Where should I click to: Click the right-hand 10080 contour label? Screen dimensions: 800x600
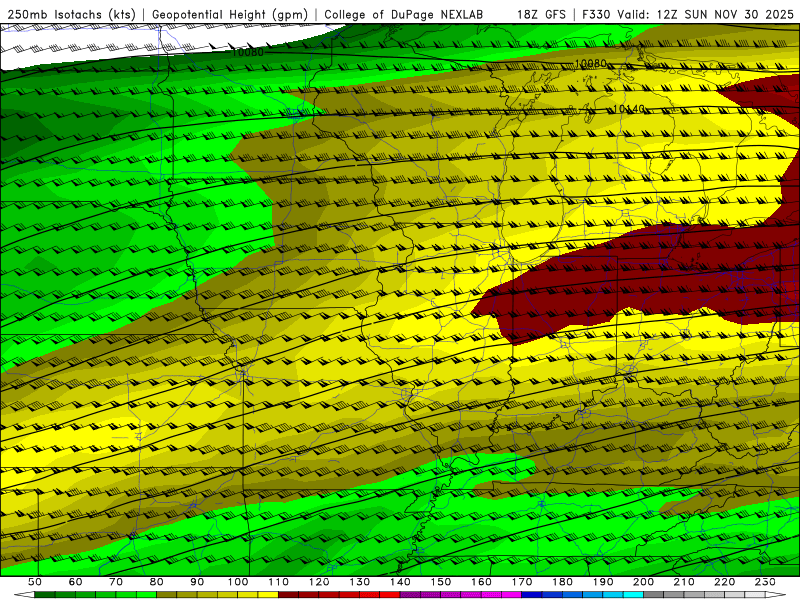coord(590,63)
